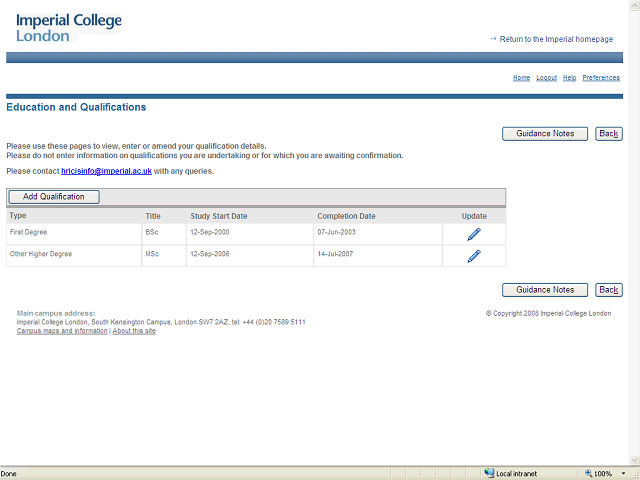Return to the Imperial homepage link
The width and height of the screenshot is (640, 480).
pos(556,39)
